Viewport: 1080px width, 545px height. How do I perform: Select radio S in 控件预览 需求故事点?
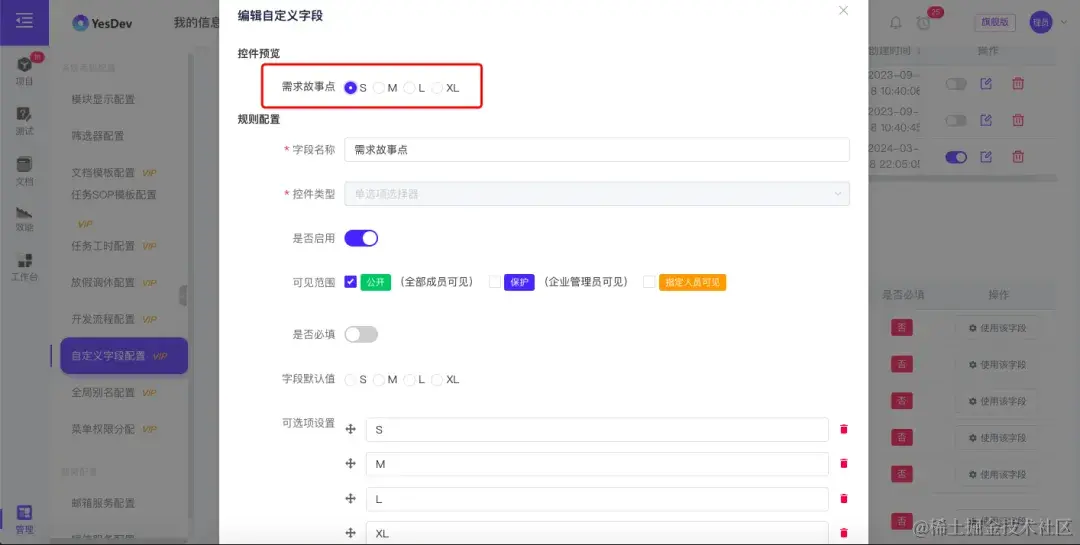[351, 88]
